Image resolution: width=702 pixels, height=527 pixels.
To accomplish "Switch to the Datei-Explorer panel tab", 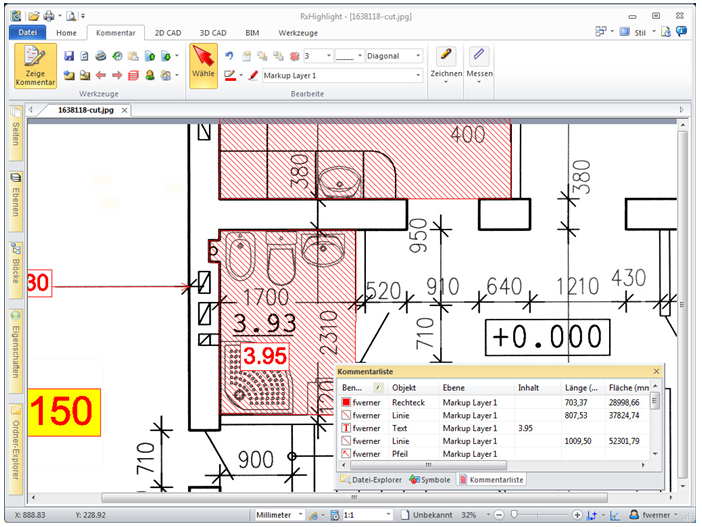I will coord(372,480).
